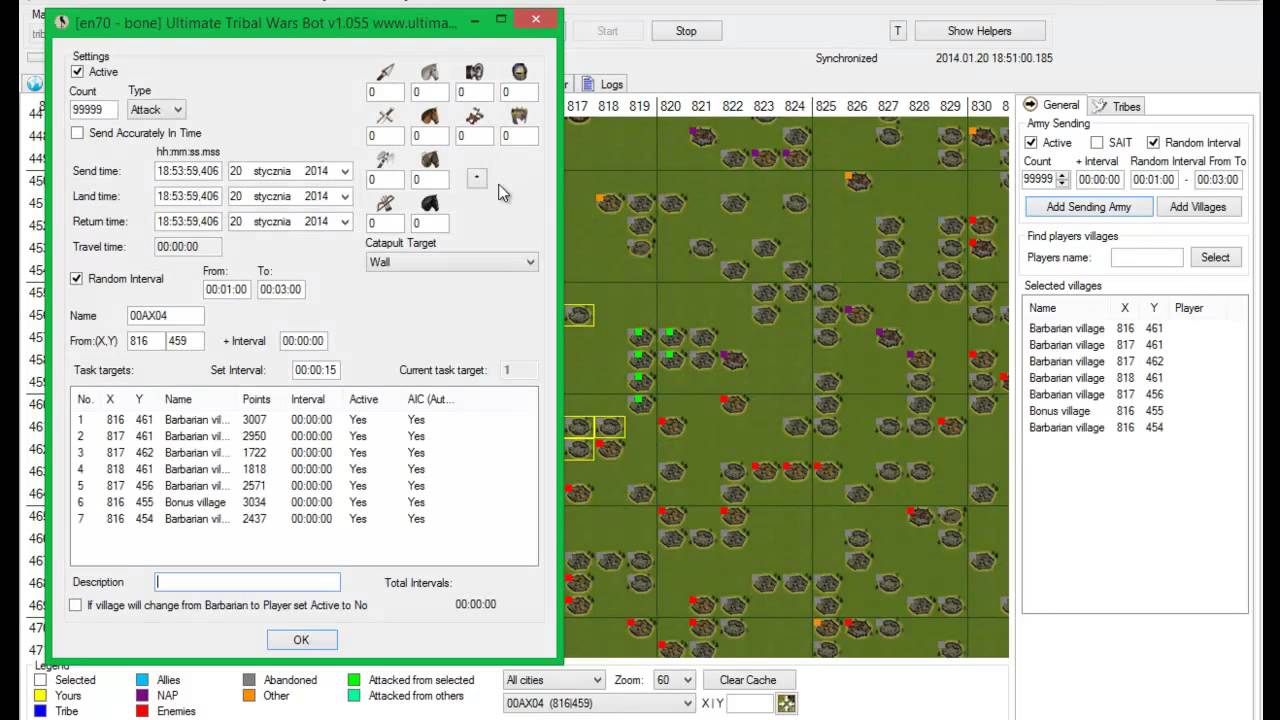Click the go-to-coordinates map icon
Image resolution: width=1280 pixels, height=720 pixels.
point(787,703)
